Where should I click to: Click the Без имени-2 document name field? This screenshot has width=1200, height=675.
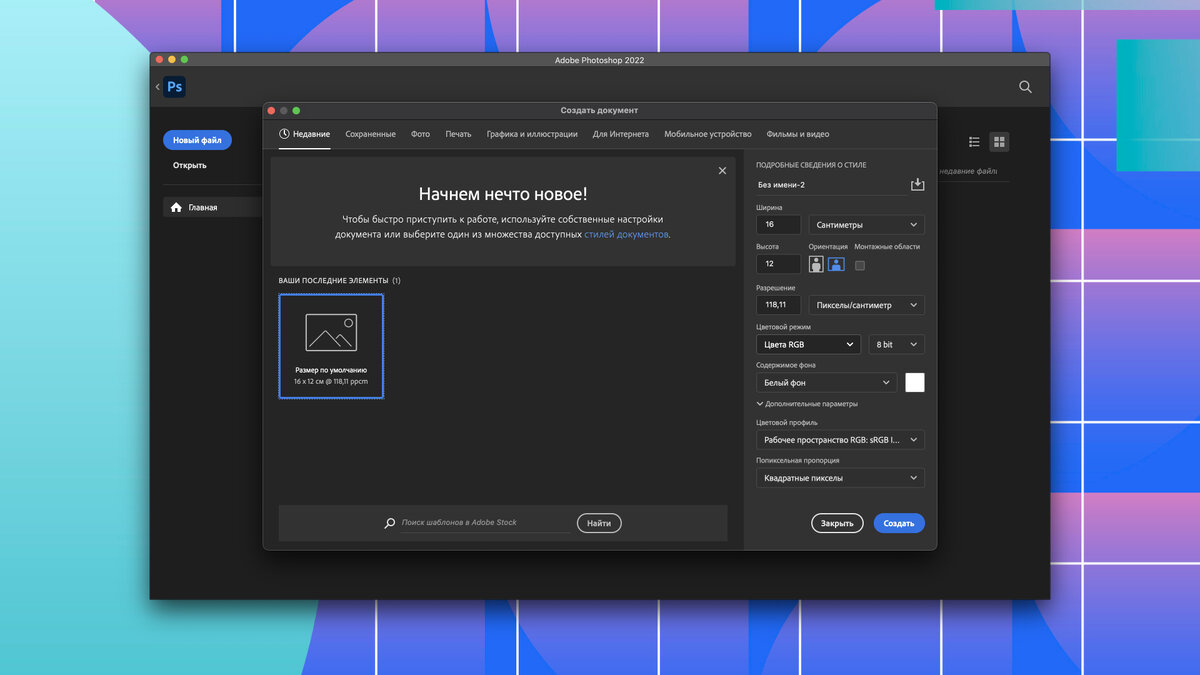click(x=830, y=185)
